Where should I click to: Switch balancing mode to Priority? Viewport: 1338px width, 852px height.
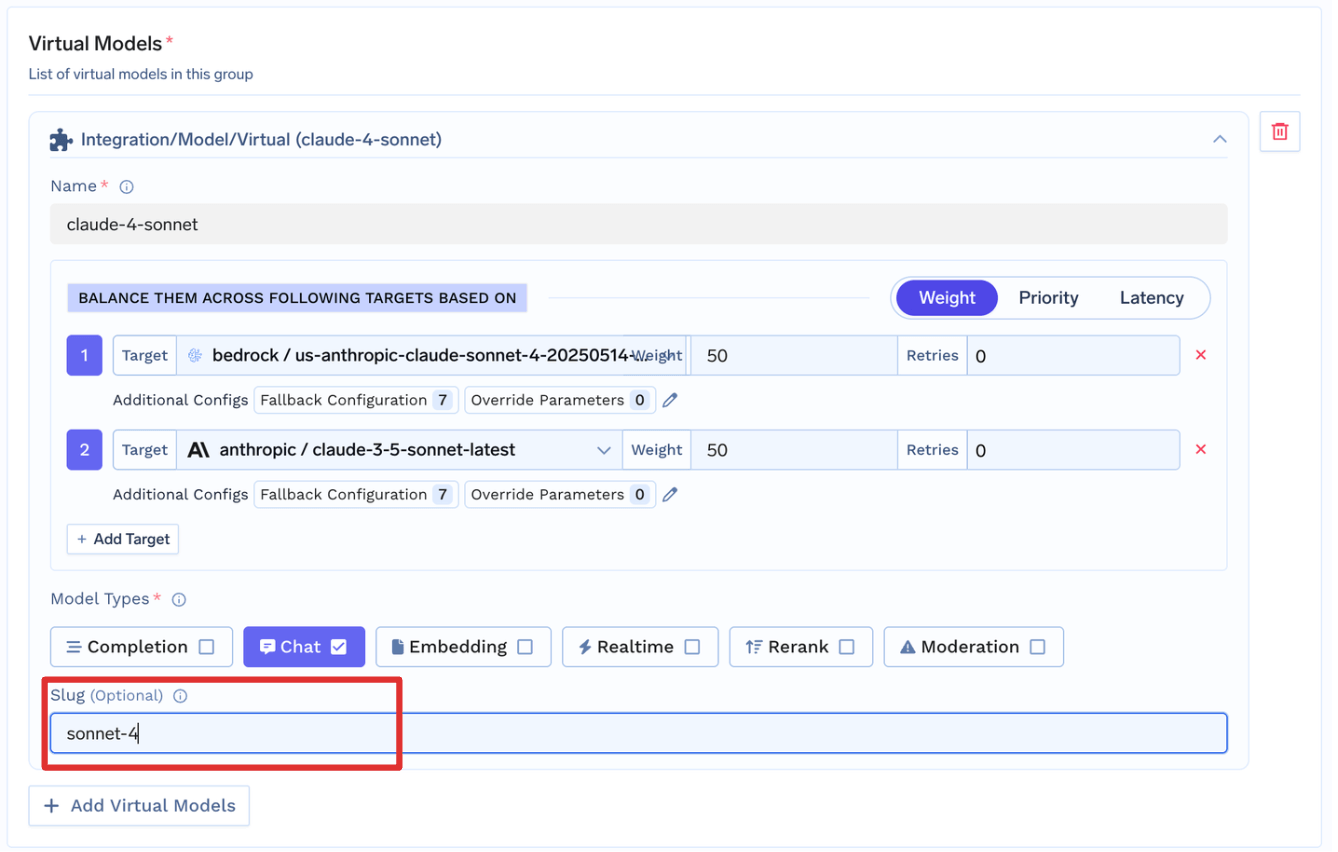(x=1048, y=298)
